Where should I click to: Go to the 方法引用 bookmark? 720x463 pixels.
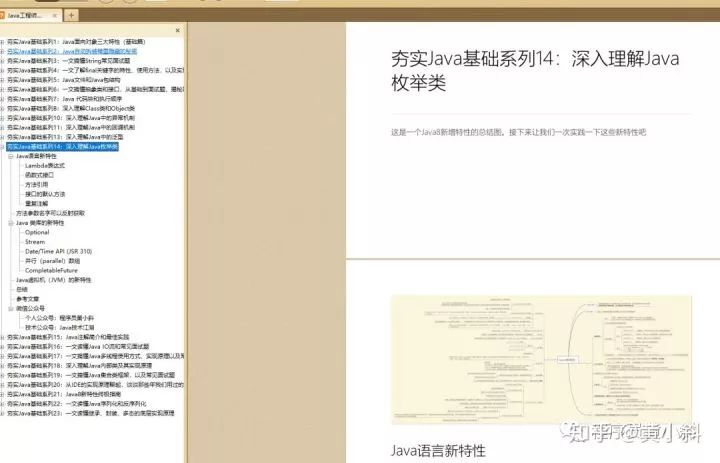(x=36, y=185)
